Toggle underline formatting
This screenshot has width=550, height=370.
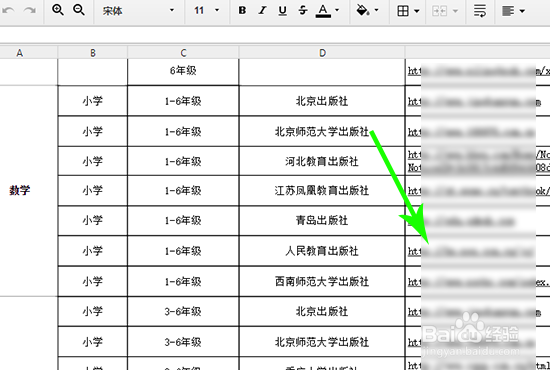click(x=282, y=11)
